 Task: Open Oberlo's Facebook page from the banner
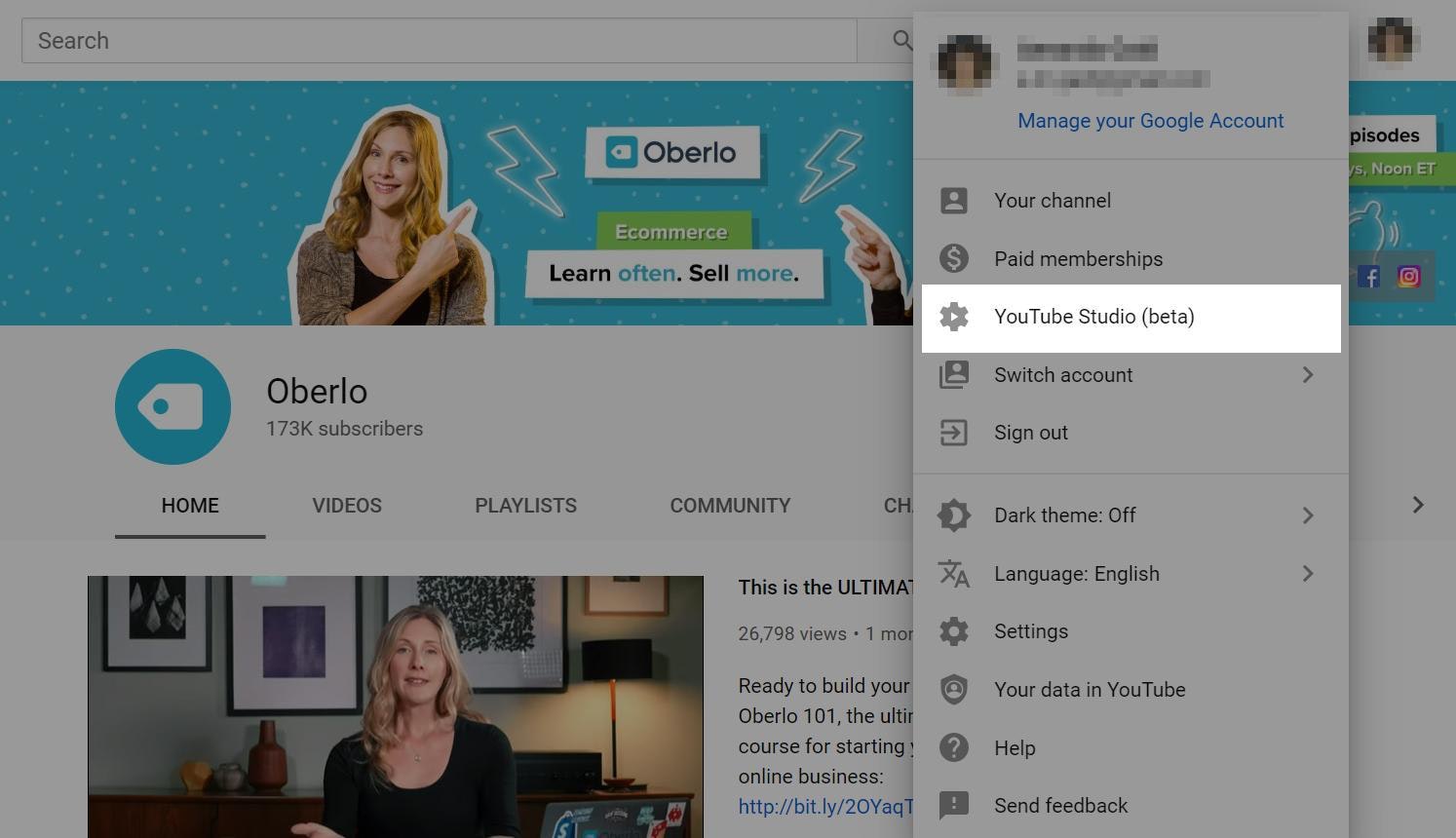pyautogui.click(x=1368, y=277)
